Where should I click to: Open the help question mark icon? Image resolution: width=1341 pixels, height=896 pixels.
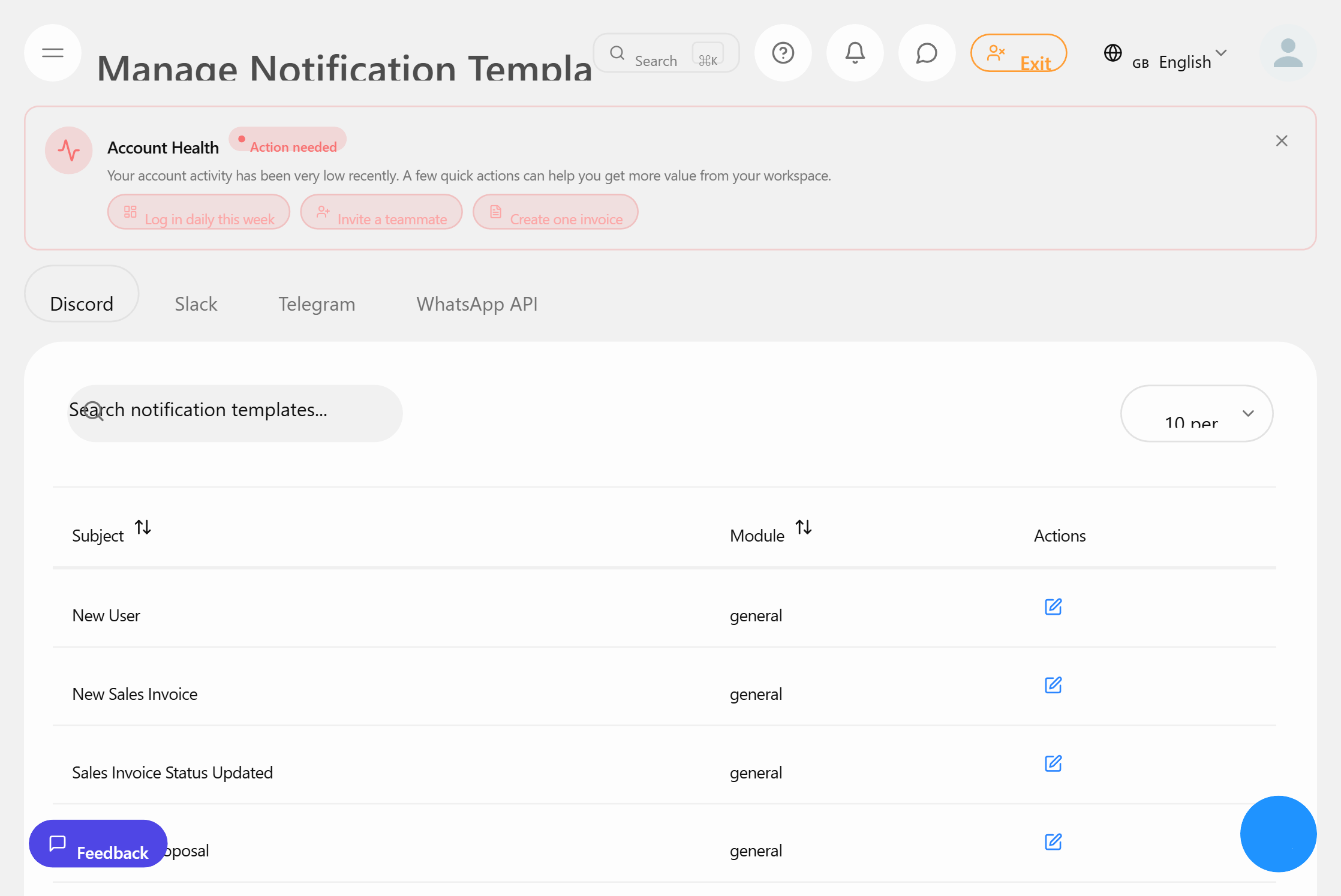point(783,53)
